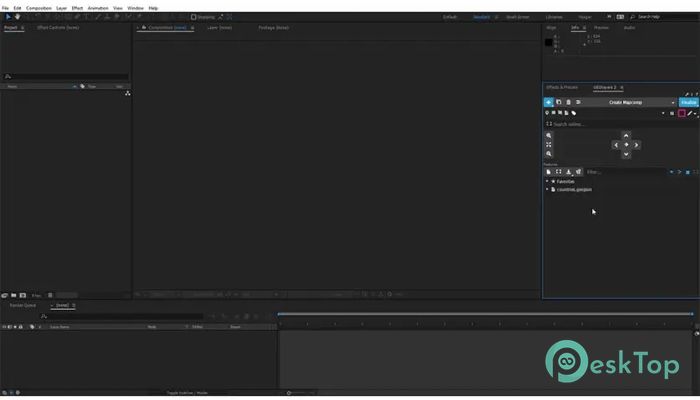Screen dimensions: 700x400
Task: Click the Search Help magnifier icon
Action: [632, 17]
